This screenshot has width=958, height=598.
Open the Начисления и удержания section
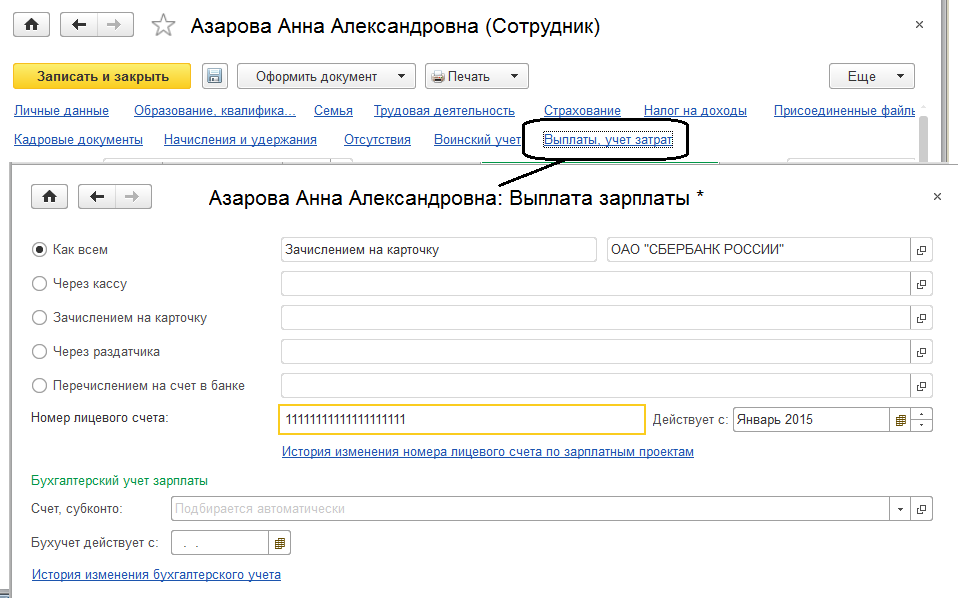point(240,140)
